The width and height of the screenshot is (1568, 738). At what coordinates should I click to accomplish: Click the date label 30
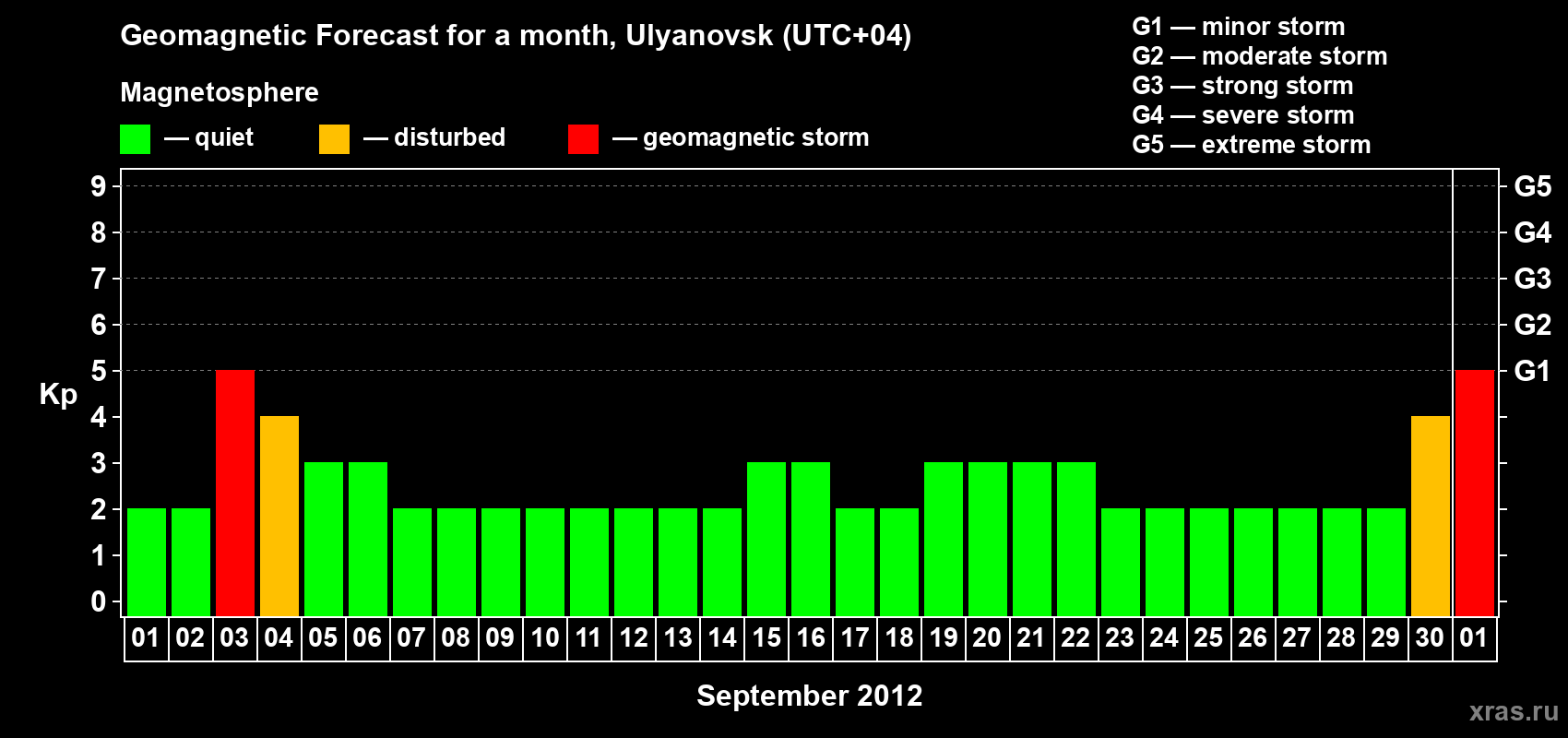click(x=1430, y=637)
